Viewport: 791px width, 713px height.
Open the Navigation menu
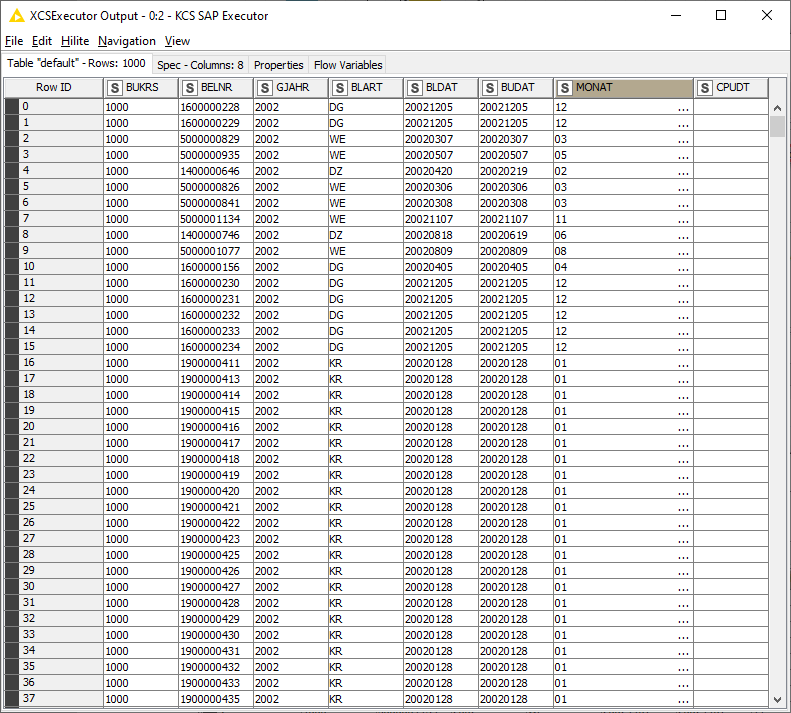[x=126, y=41]
